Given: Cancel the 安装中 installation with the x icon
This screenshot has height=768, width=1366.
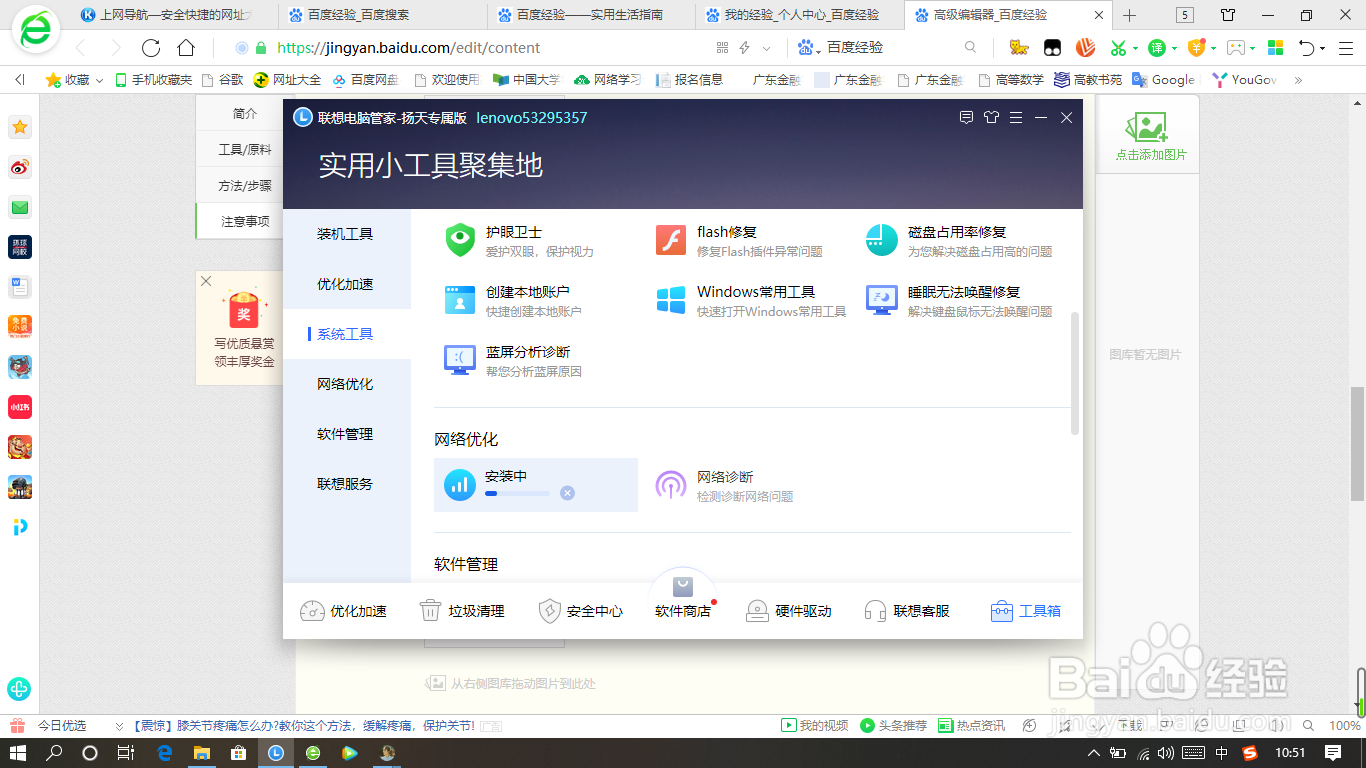Looking at the screenshot, I should pyautogui.click(x=567, y=493).
